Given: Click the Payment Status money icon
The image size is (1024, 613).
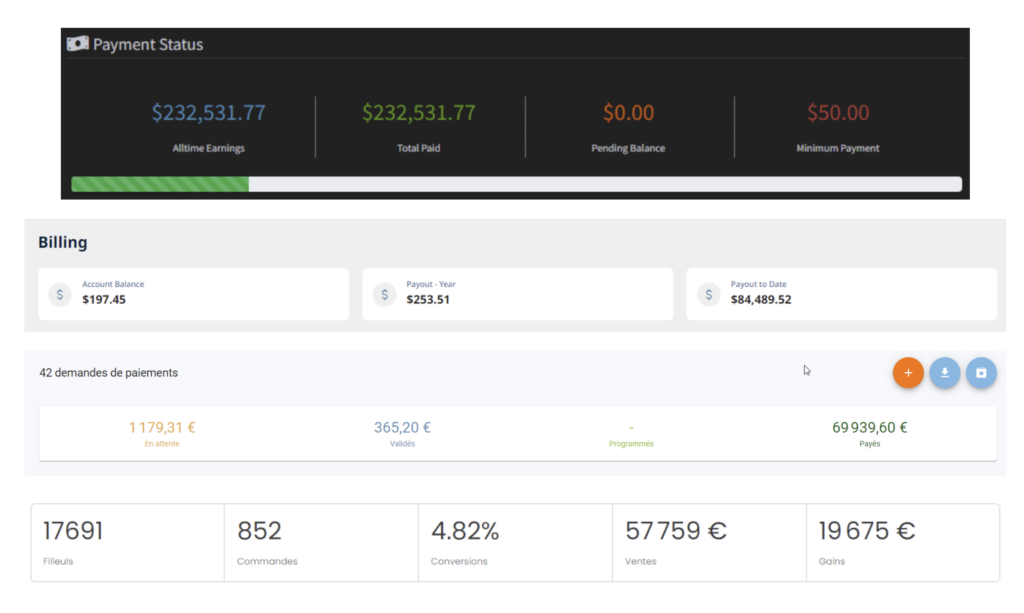Looking at the screenshot, I should coord(78,44).
